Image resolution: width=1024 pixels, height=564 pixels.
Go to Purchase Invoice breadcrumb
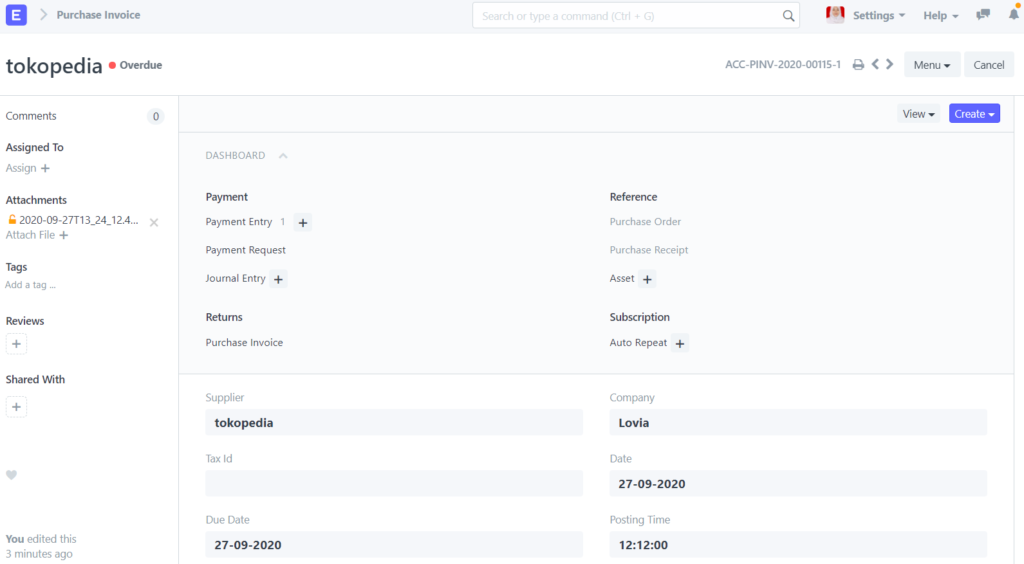point(98,14)
